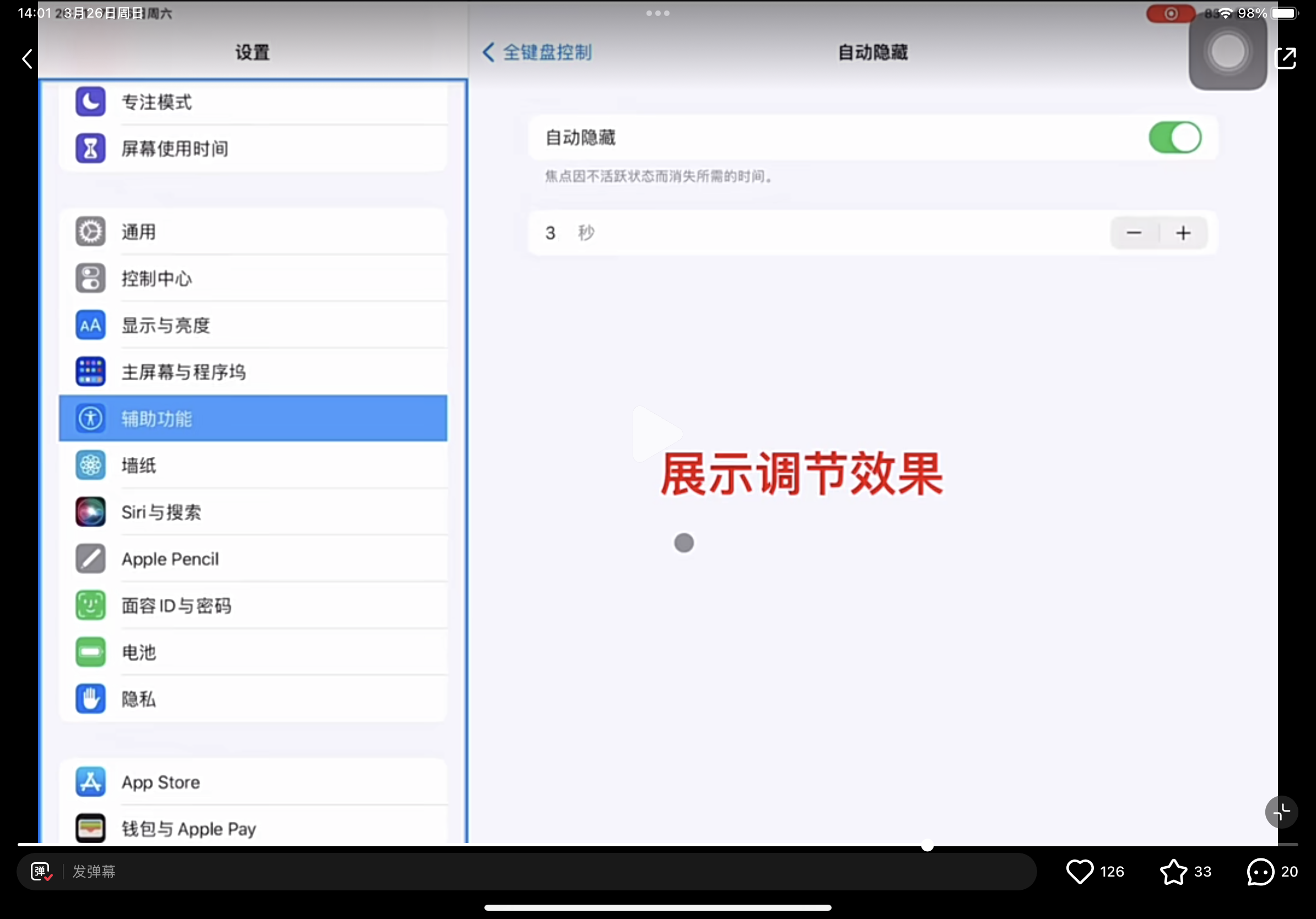Exit fullscreen with shrink arrows icon
Image resolution: width=1316 pixels, height=919 pixels.
[1281, 811]
